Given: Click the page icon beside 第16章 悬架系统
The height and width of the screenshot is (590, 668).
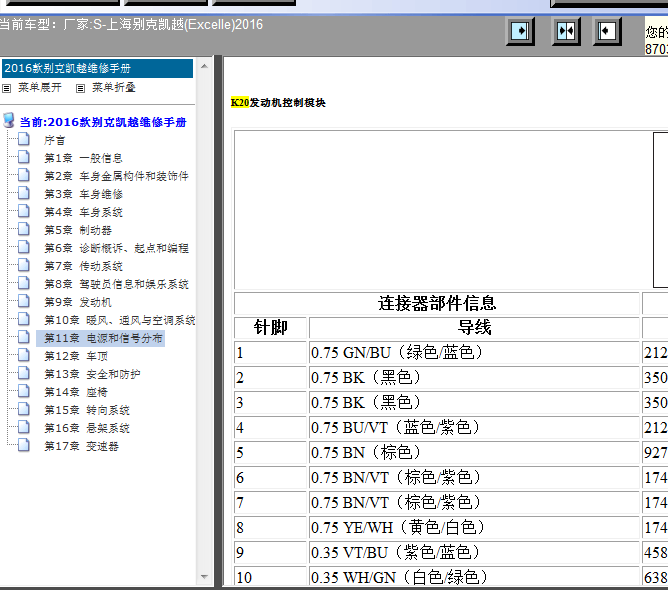Looking at the screenshot, I should [23, 427].
